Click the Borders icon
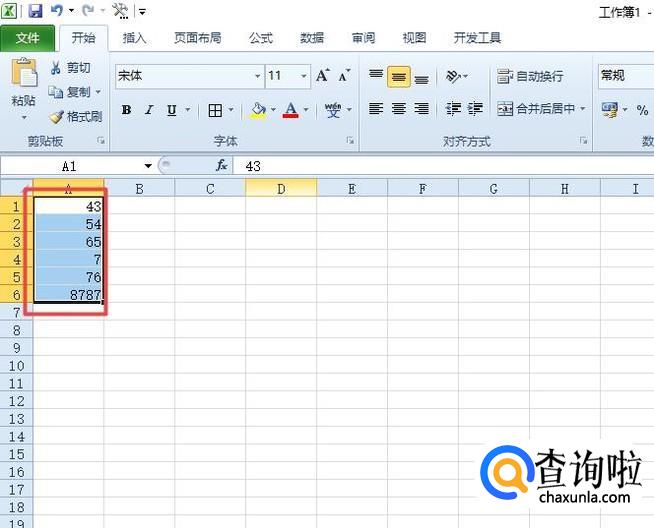 (215, 110)
